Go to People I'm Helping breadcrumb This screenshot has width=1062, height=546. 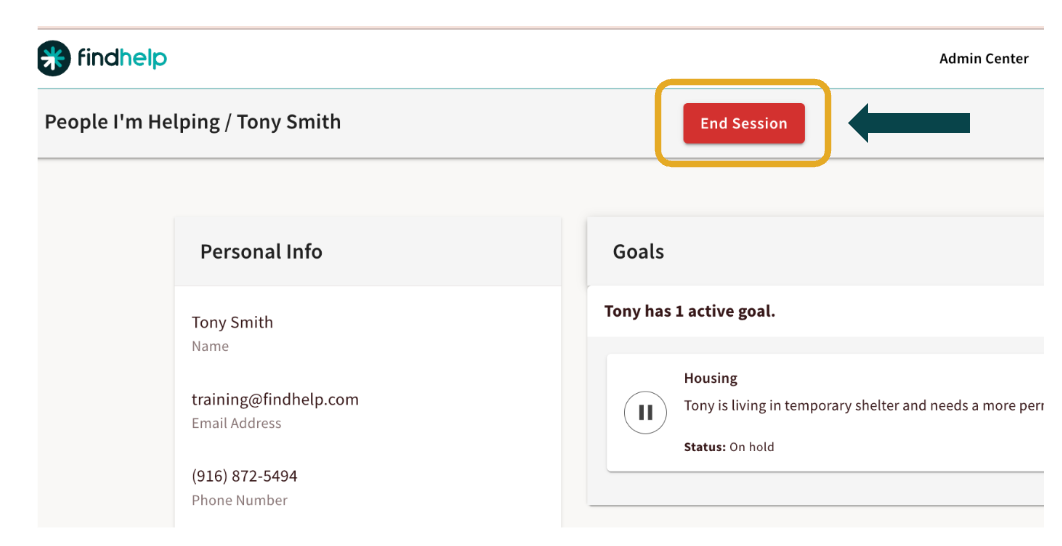132,122
